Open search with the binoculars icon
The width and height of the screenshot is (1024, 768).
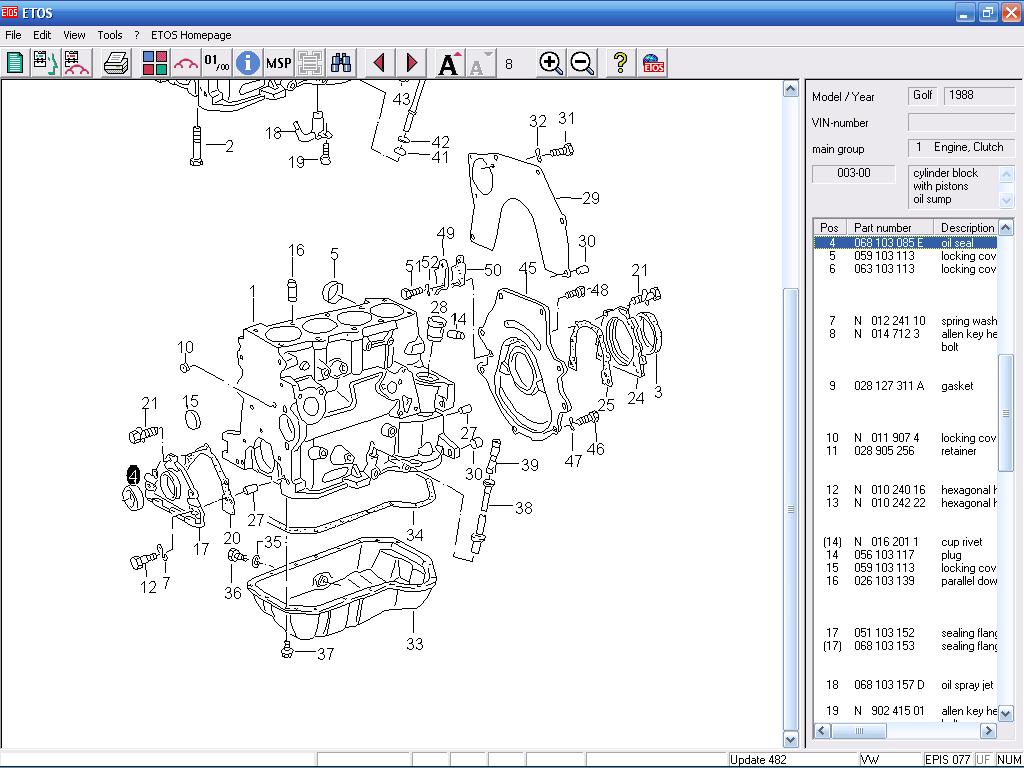(341, 63)
